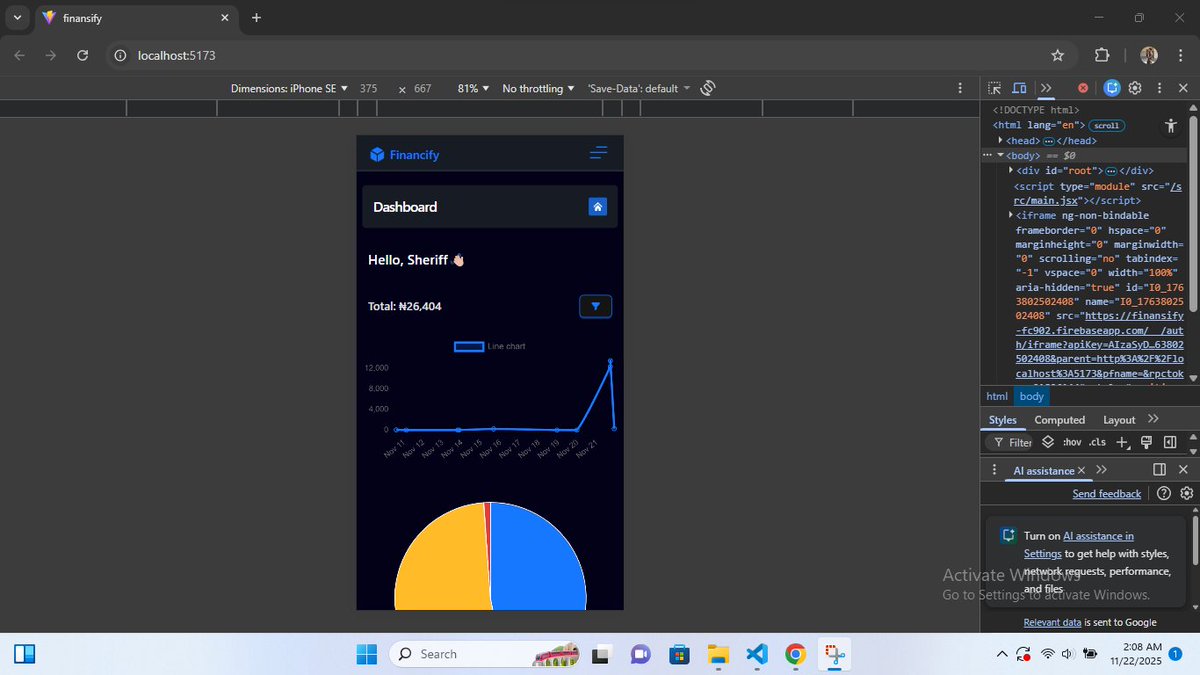Close the AI assistance tab
1200x675 pixels.
[x=1082, y=470]
